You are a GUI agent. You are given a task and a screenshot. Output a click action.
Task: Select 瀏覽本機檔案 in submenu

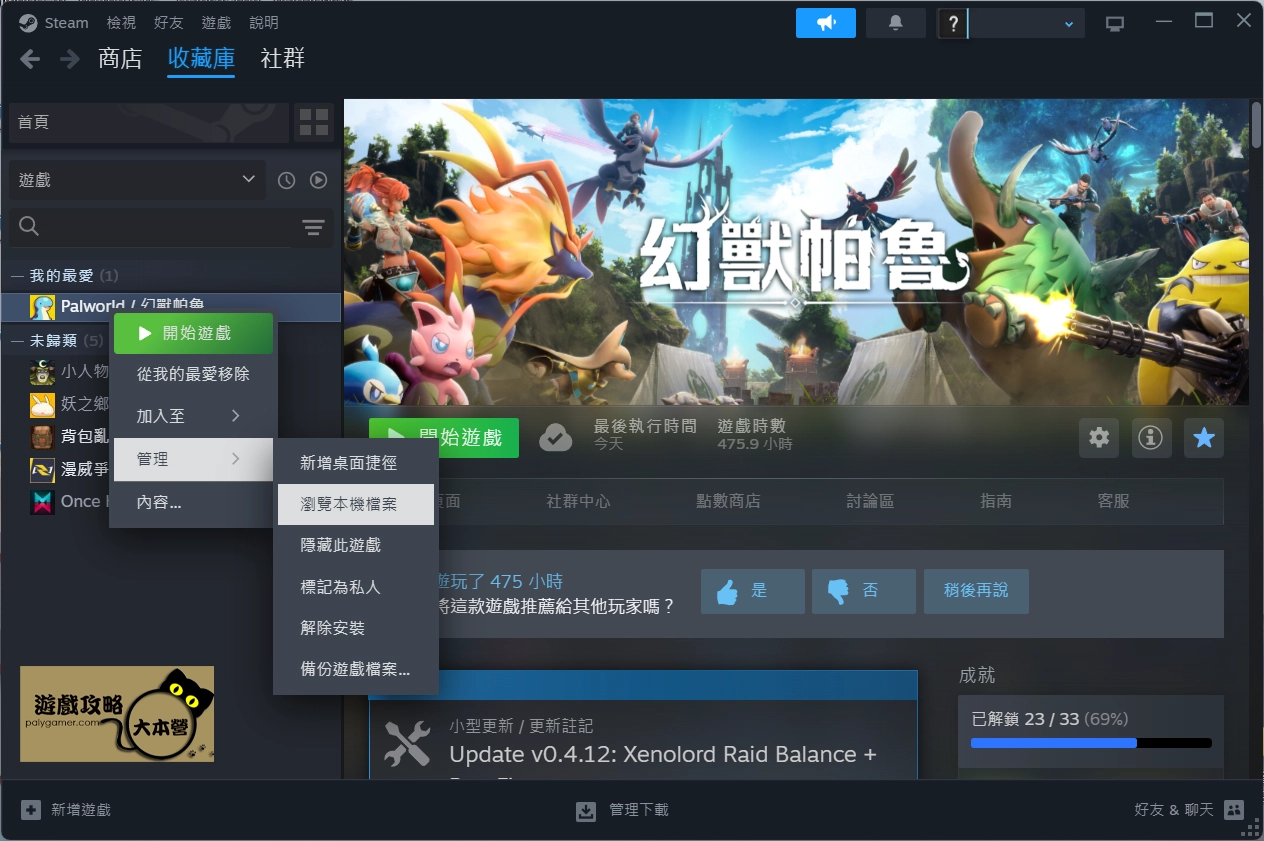point(356,504)
